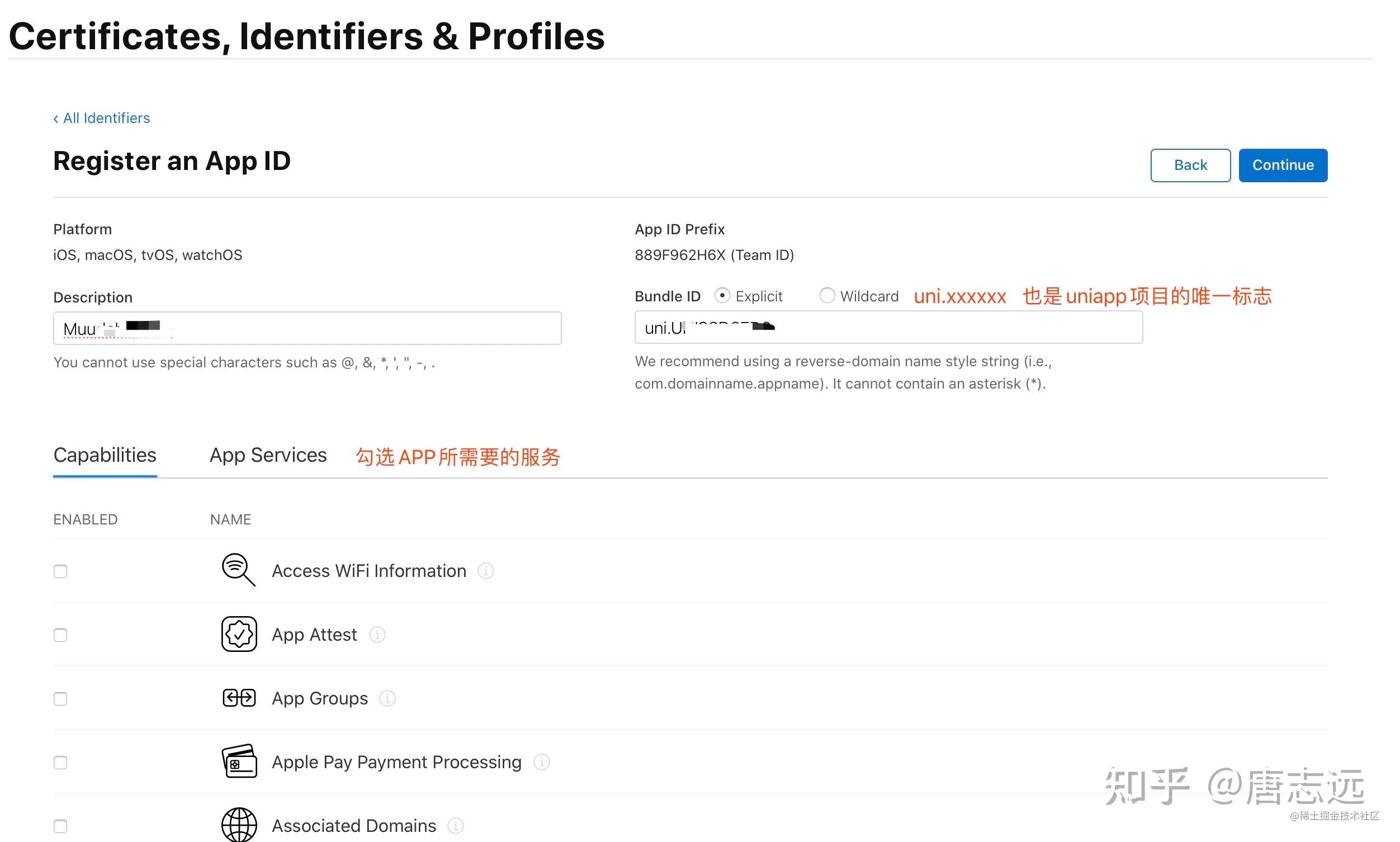
Task: Click the Back button
Action: [x=1190, y=164]
